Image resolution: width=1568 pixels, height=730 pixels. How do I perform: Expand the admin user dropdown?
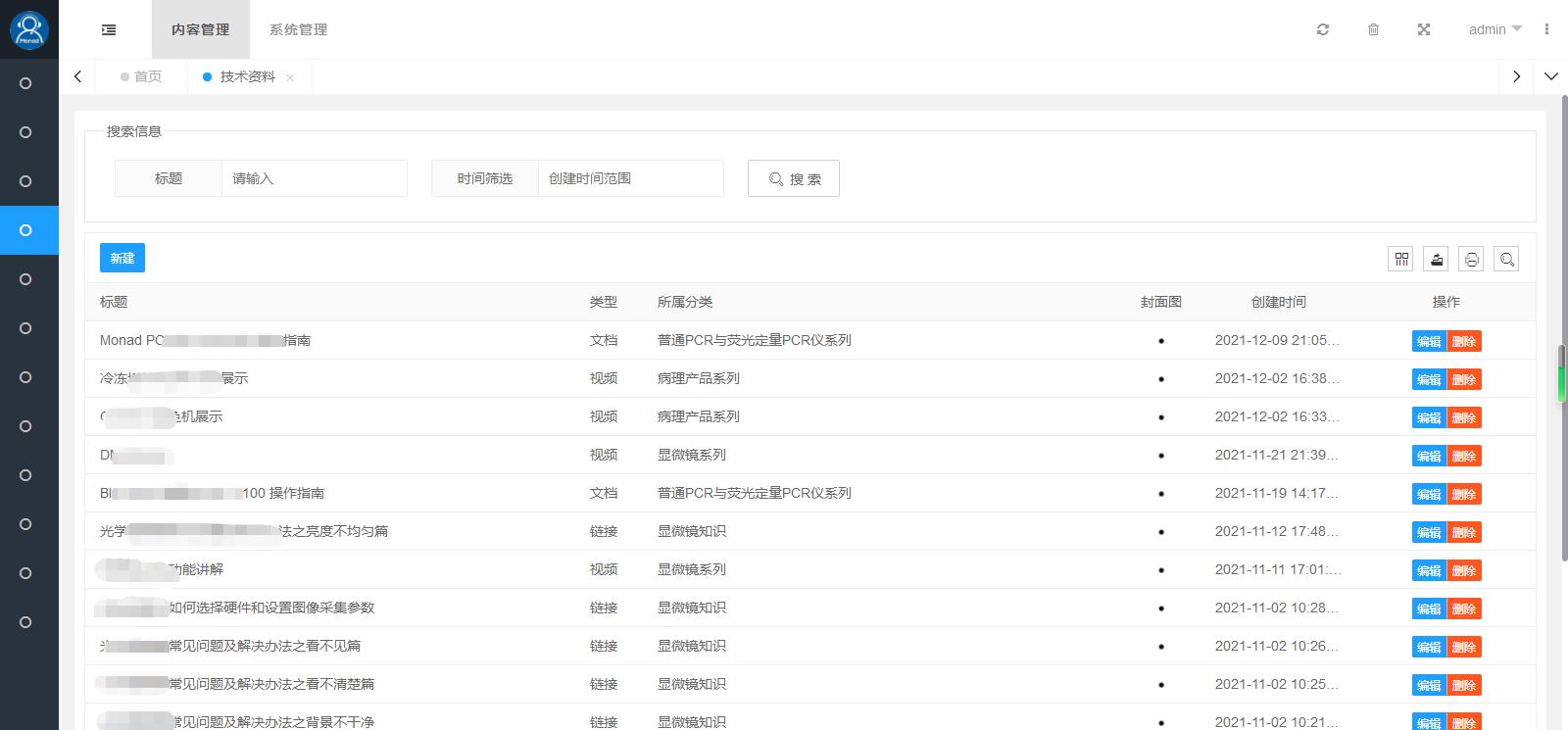(x=1494, y=29)
